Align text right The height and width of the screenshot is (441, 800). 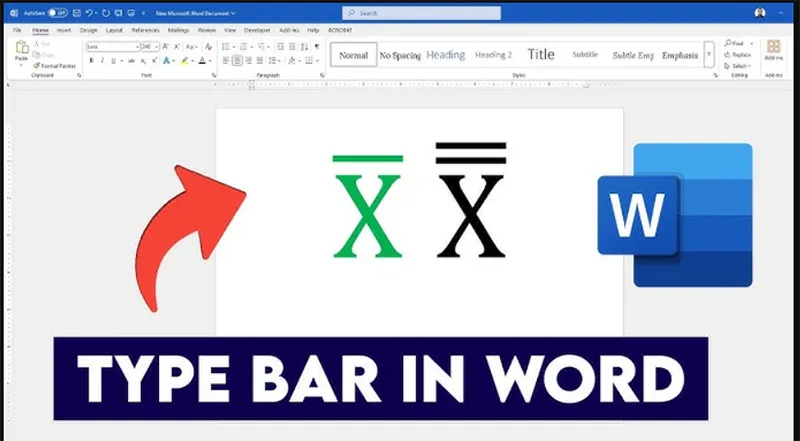248,61
